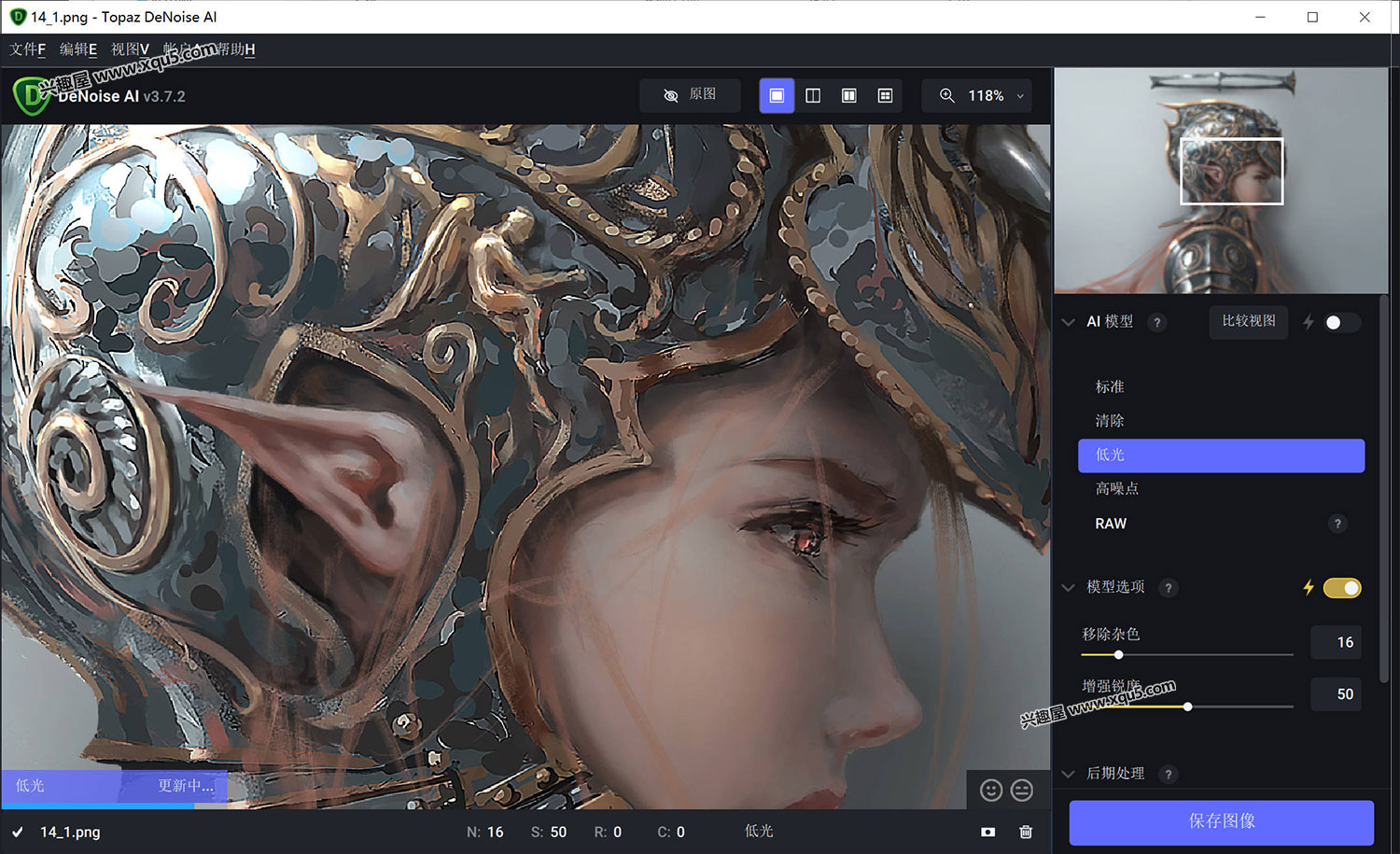Click the happy face feedback icon
1400x854 pixels.
(x=991, y=791)
